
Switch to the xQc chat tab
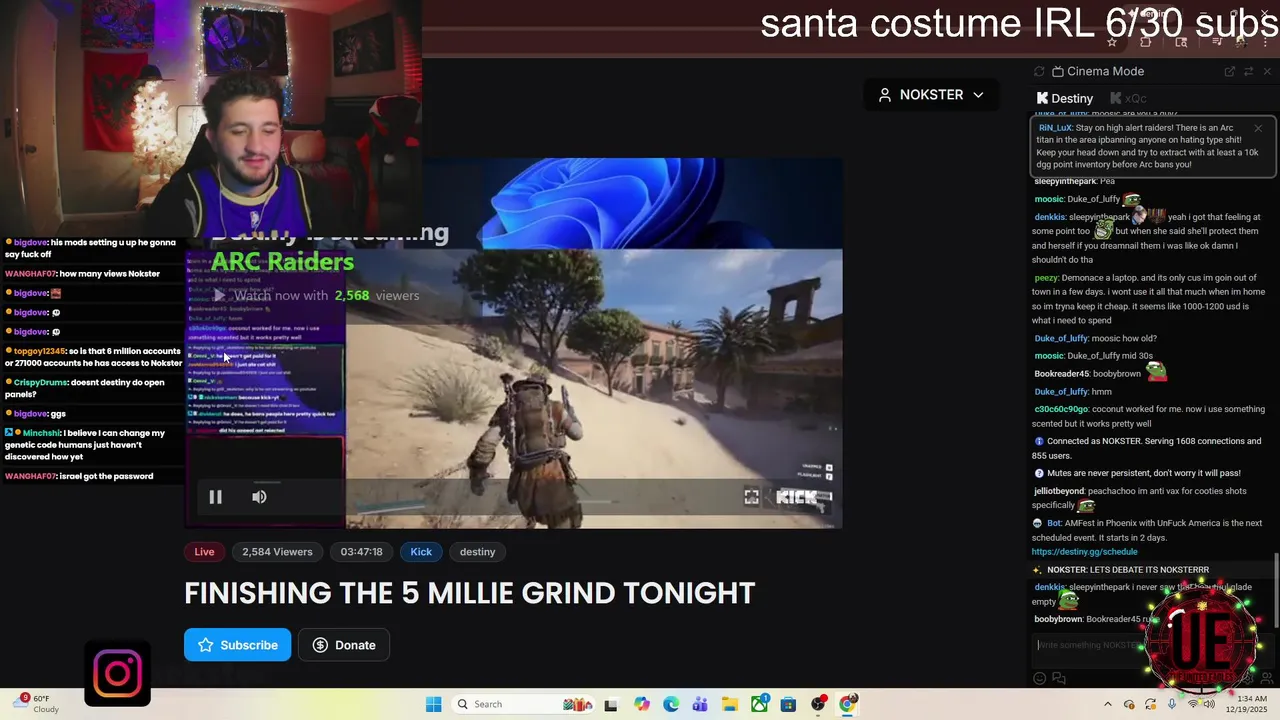point(1128,98)
